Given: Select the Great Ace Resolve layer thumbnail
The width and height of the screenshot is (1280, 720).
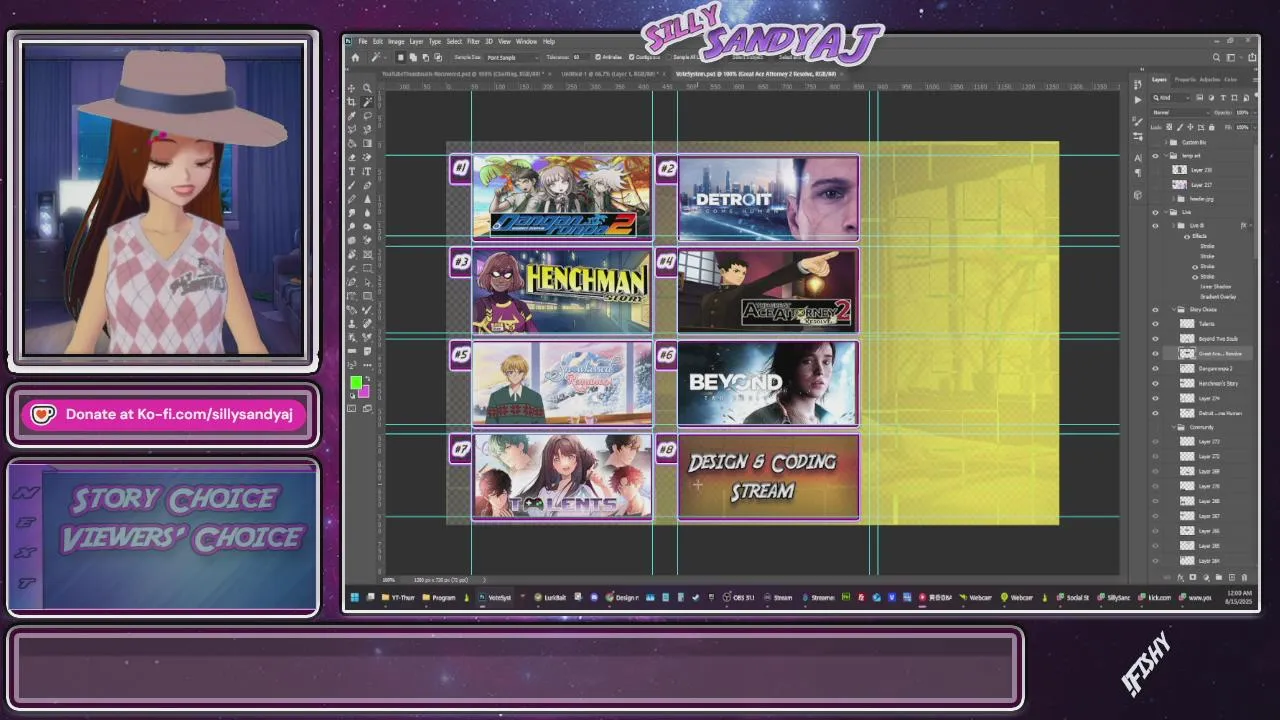Looking at the screenshot, I should click(x=1187, y=353).
